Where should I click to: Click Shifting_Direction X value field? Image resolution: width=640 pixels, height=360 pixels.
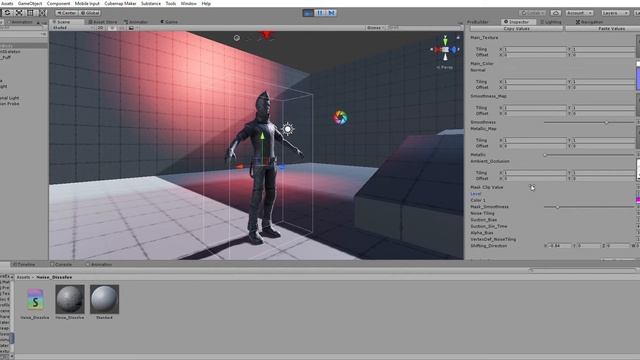point(560,246)
